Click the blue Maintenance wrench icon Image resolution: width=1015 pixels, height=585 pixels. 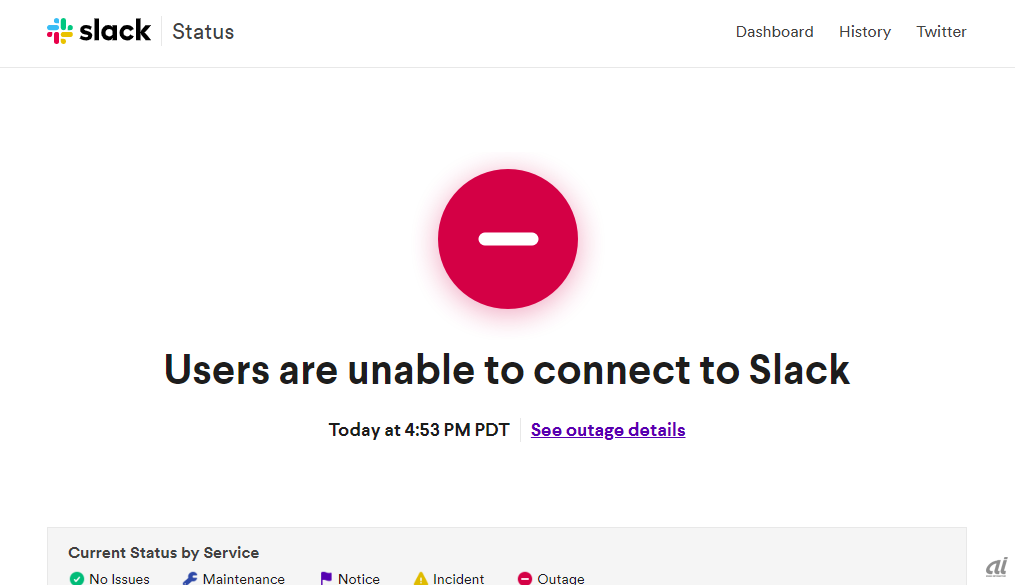[190, 578]
